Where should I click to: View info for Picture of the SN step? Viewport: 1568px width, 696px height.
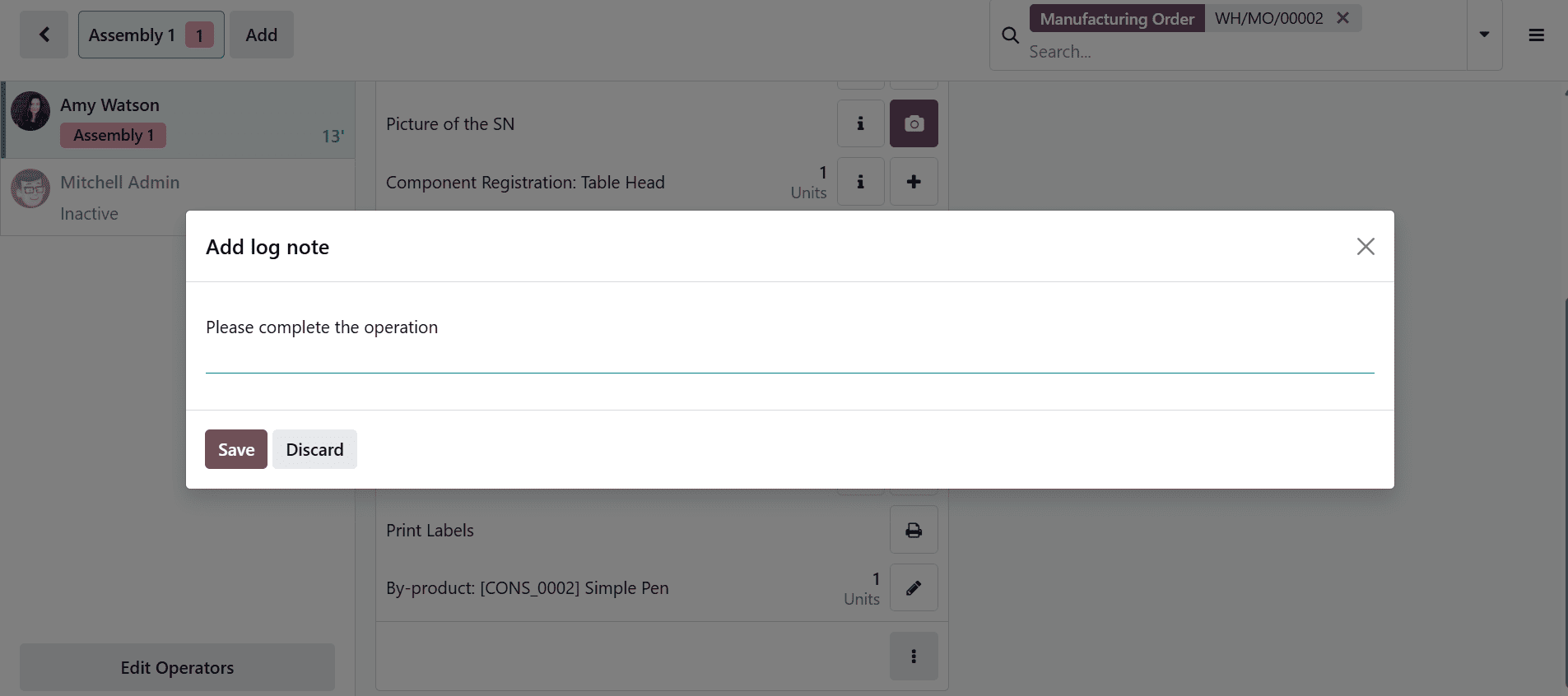pyautogui.click(x=859, y=123)
